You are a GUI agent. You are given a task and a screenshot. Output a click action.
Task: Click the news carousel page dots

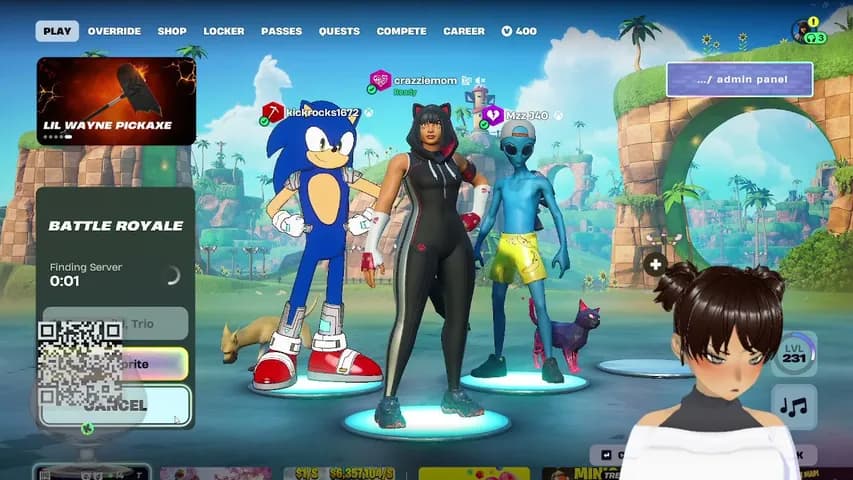coord(58,137)
